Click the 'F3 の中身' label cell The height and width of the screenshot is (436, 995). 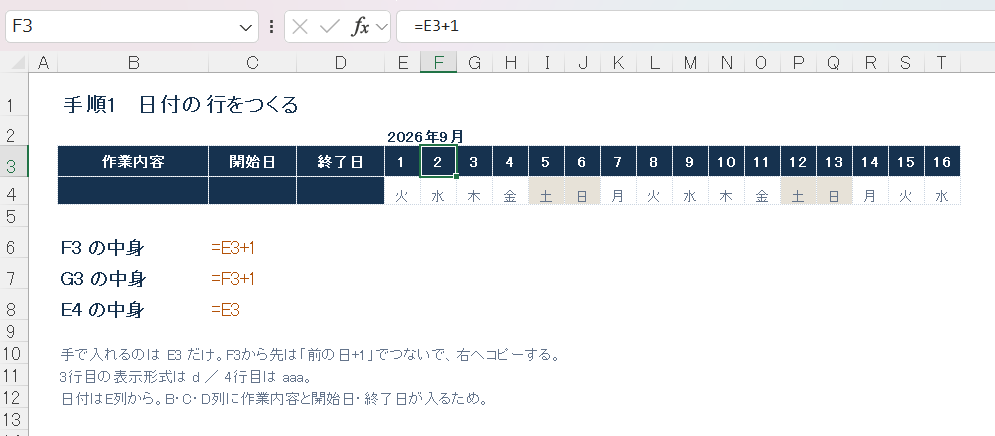click(x=102, y=248)
